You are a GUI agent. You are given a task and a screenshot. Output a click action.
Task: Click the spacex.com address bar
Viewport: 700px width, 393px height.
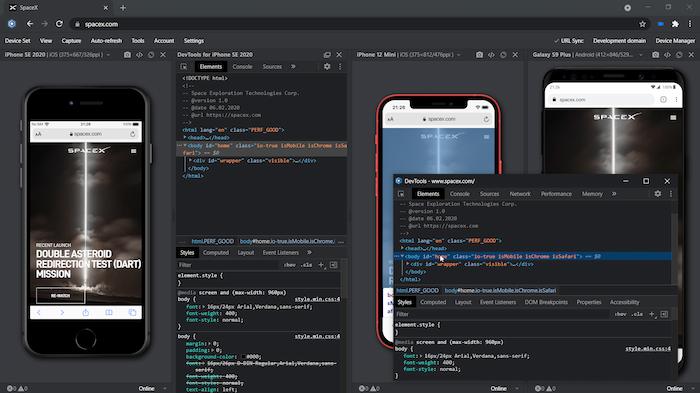pyautogui.click(x=357, y=24)
